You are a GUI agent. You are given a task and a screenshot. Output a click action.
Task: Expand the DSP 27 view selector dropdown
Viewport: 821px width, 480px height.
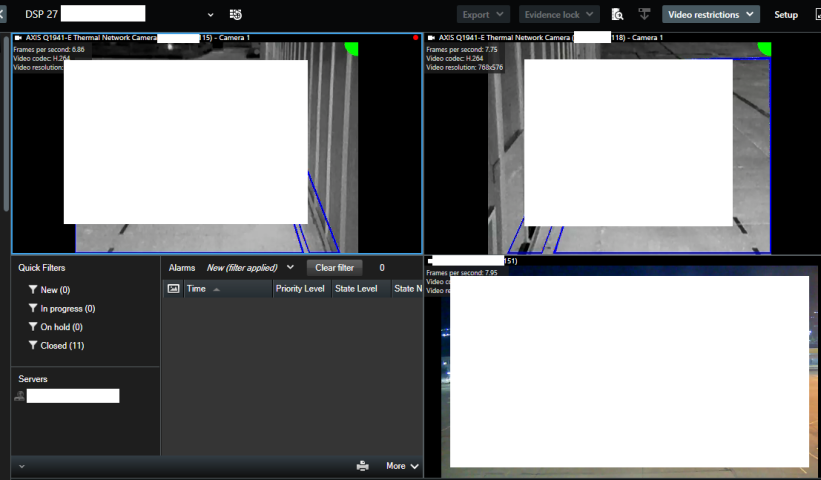point(210,15)
